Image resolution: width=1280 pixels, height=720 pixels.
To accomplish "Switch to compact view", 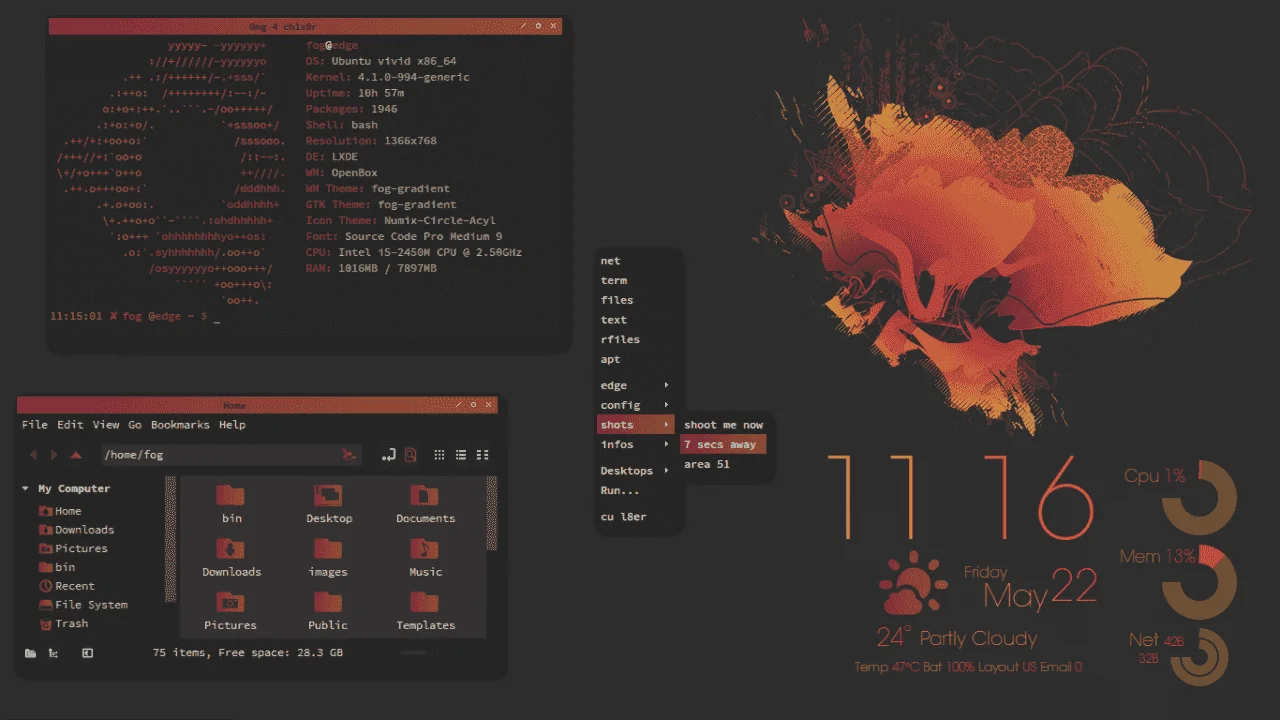I will pos(483,455).
